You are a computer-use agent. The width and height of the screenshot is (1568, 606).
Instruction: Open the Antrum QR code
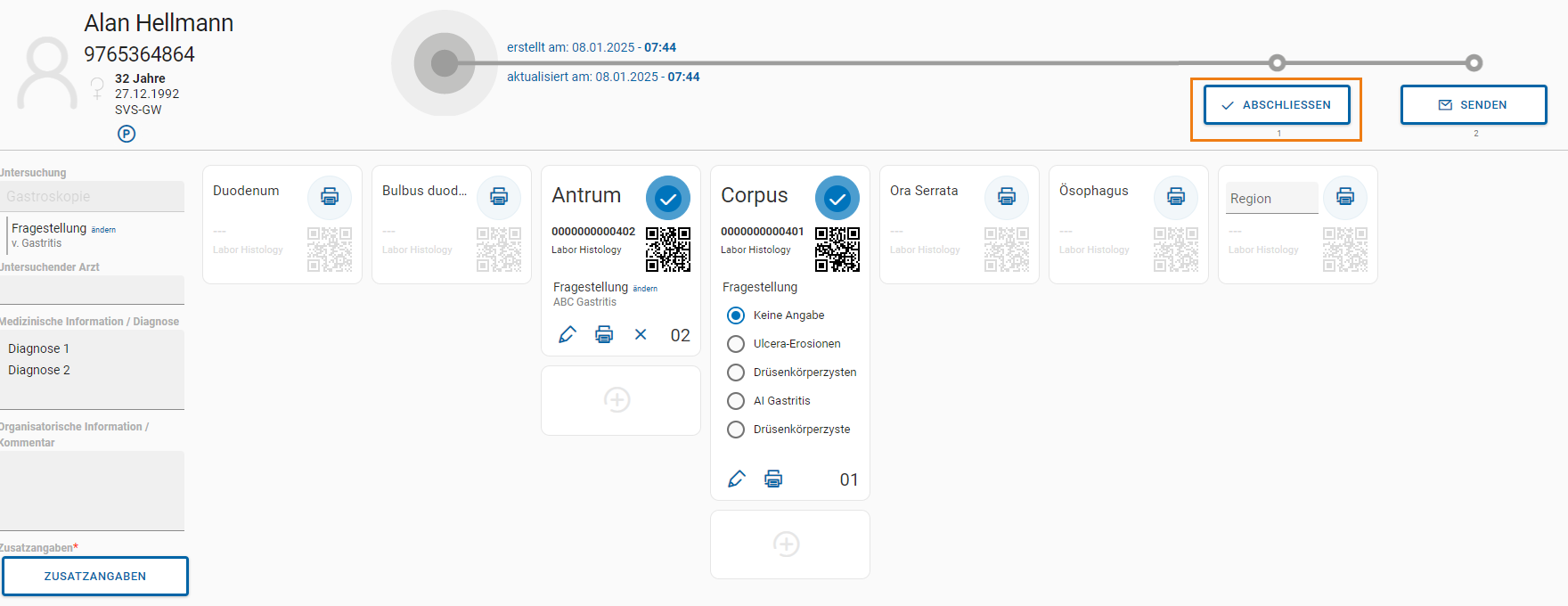click(668, 250)
